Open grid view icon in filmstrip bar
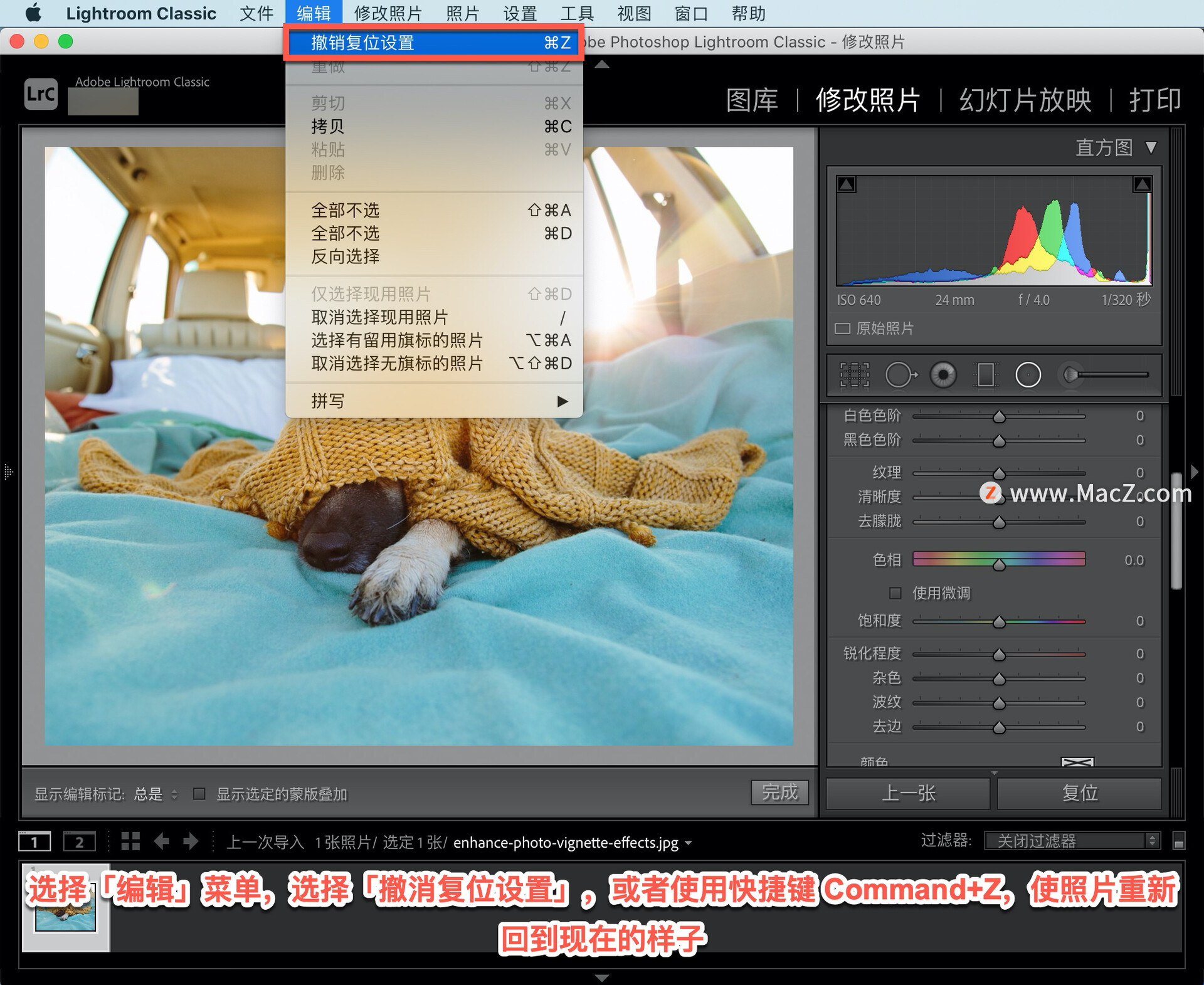 (x=130, y=841)
